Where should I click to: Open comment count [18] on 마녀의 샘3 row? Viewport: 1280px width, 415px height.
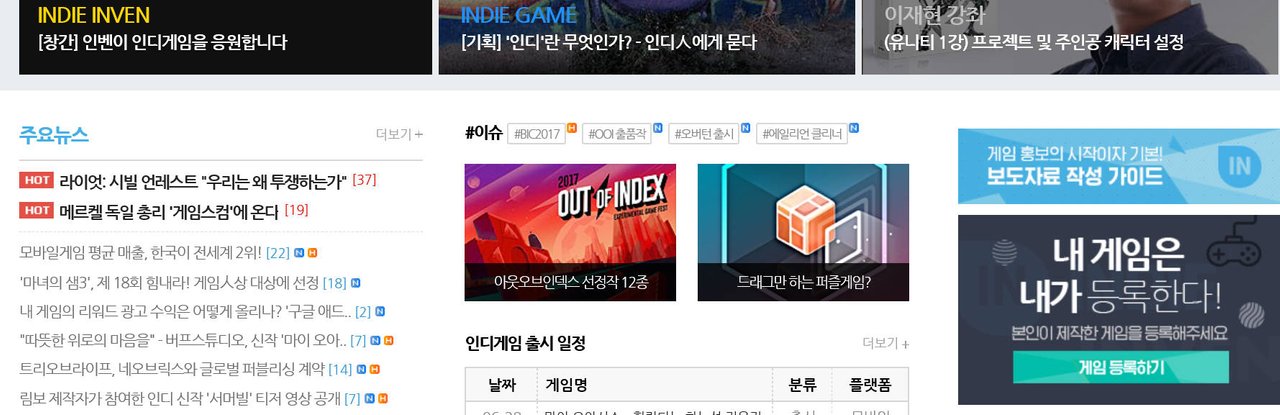coord(335,283)
